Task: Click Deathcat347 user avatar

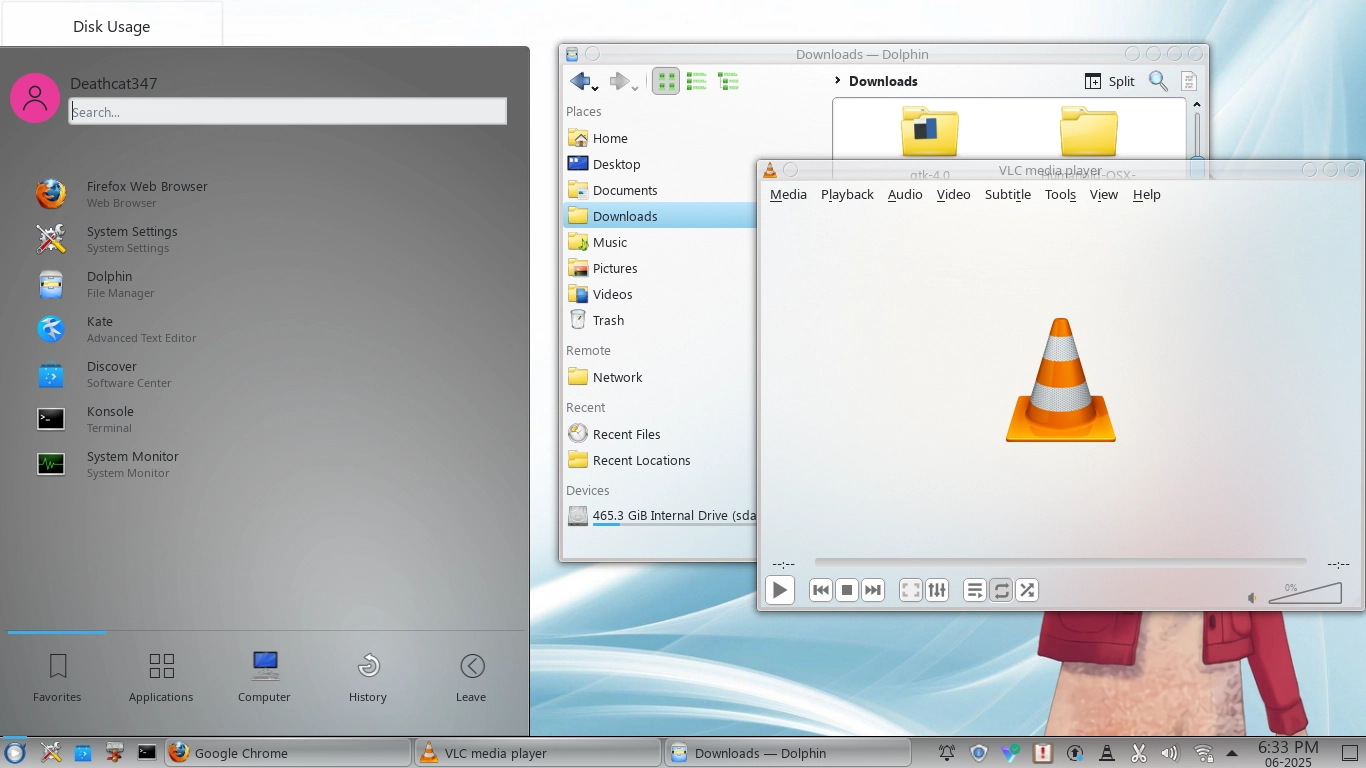Action: [x=35, y=97]
